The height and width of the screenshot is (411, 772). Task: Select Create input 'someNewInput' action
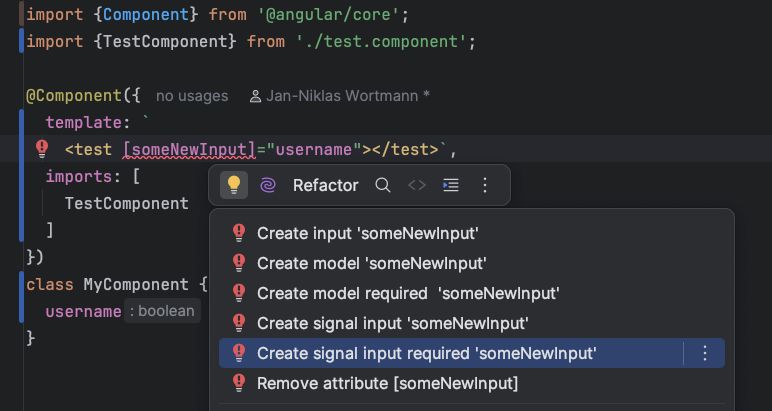(472, 233)
